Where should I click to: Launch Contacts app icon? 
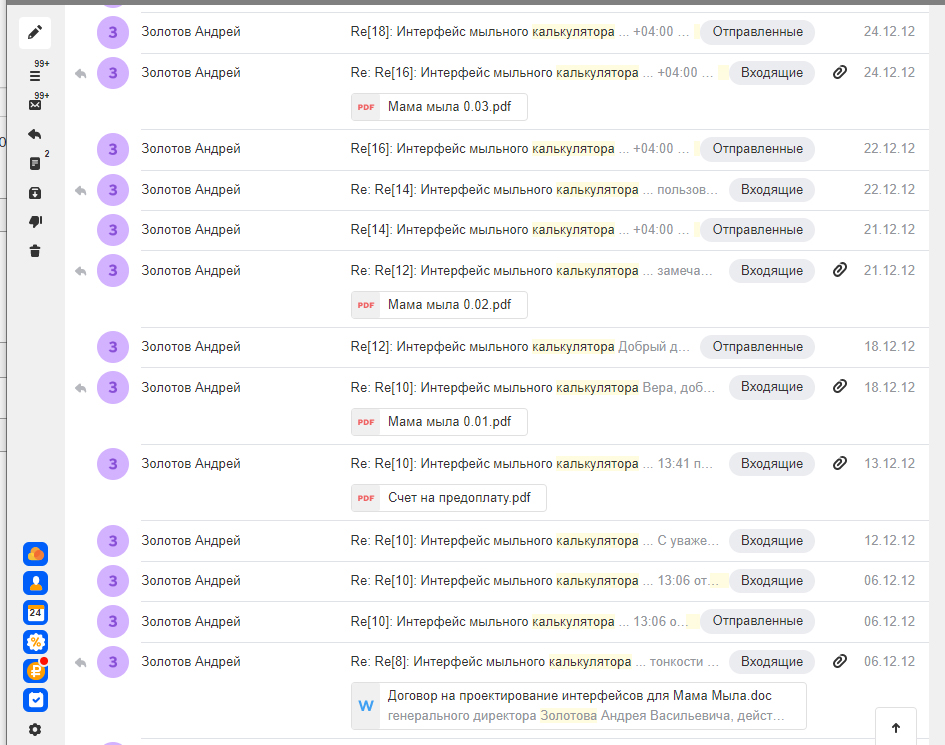click(36, 583)
